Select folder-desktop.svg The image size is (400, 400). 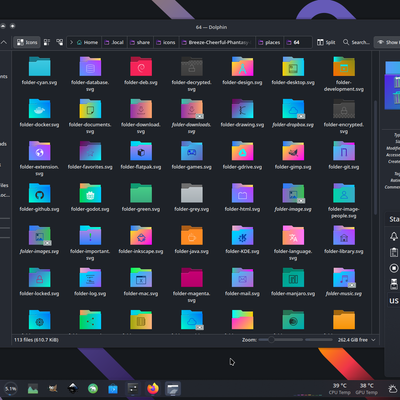click(293, 71)
